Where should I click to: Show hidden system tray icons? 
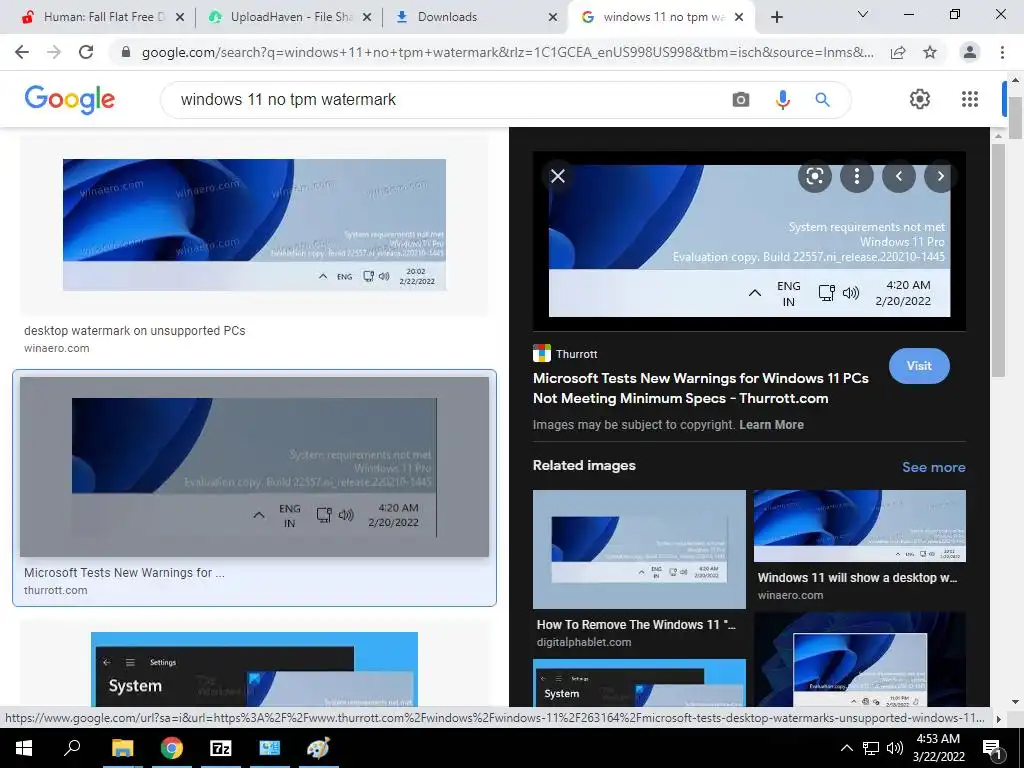(x=846, y=748)
